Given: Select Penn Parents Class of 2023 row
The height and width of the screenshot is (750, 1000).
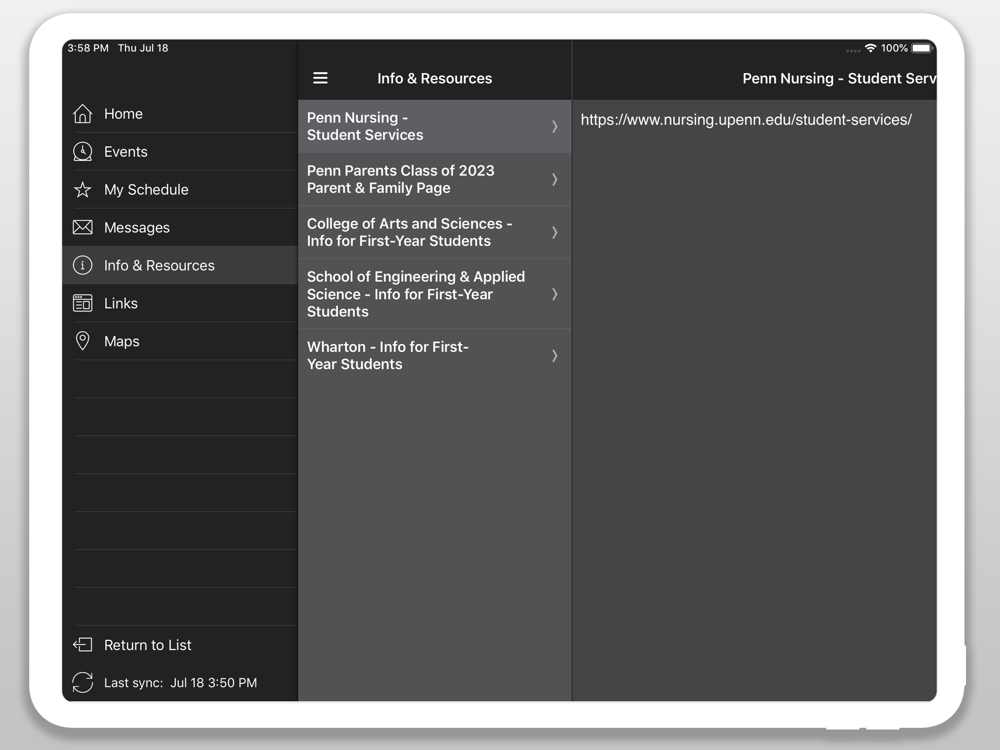Looking at the screenshot, I should pyautogui.click(x=434, y=179).
